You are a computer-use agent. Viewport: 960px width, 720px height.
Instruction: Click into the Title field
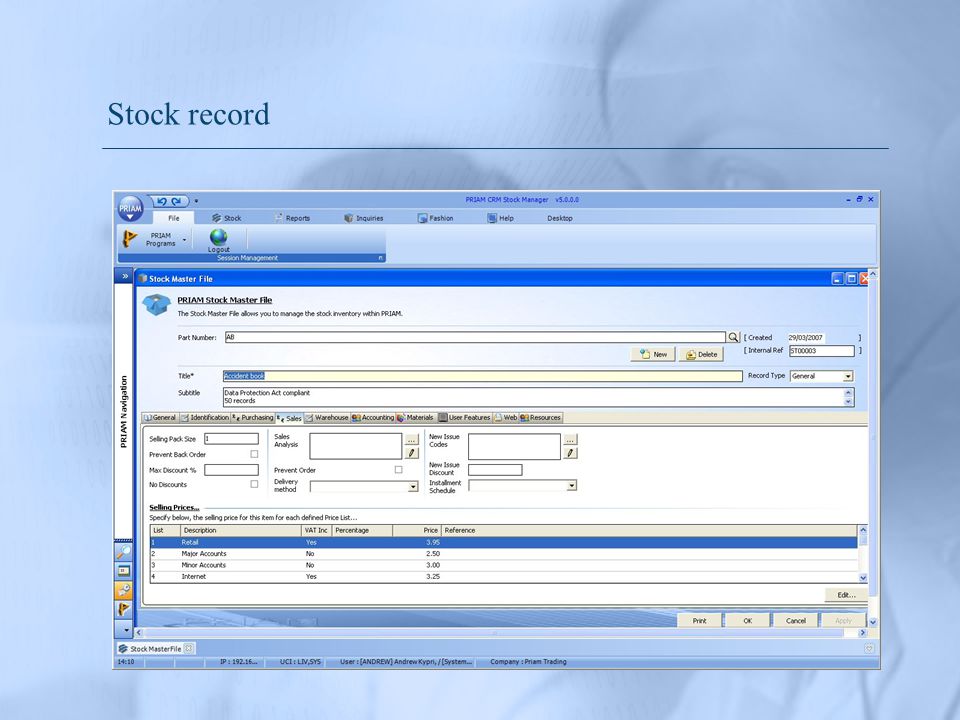click(482, 376)
